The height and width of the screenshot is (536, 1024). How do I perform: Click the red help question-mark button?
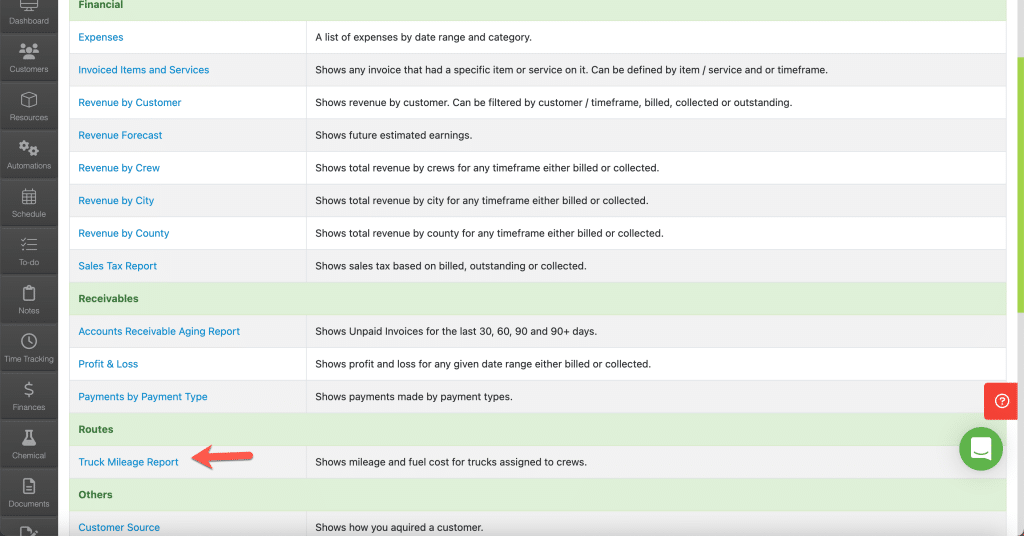(1001, 401)
